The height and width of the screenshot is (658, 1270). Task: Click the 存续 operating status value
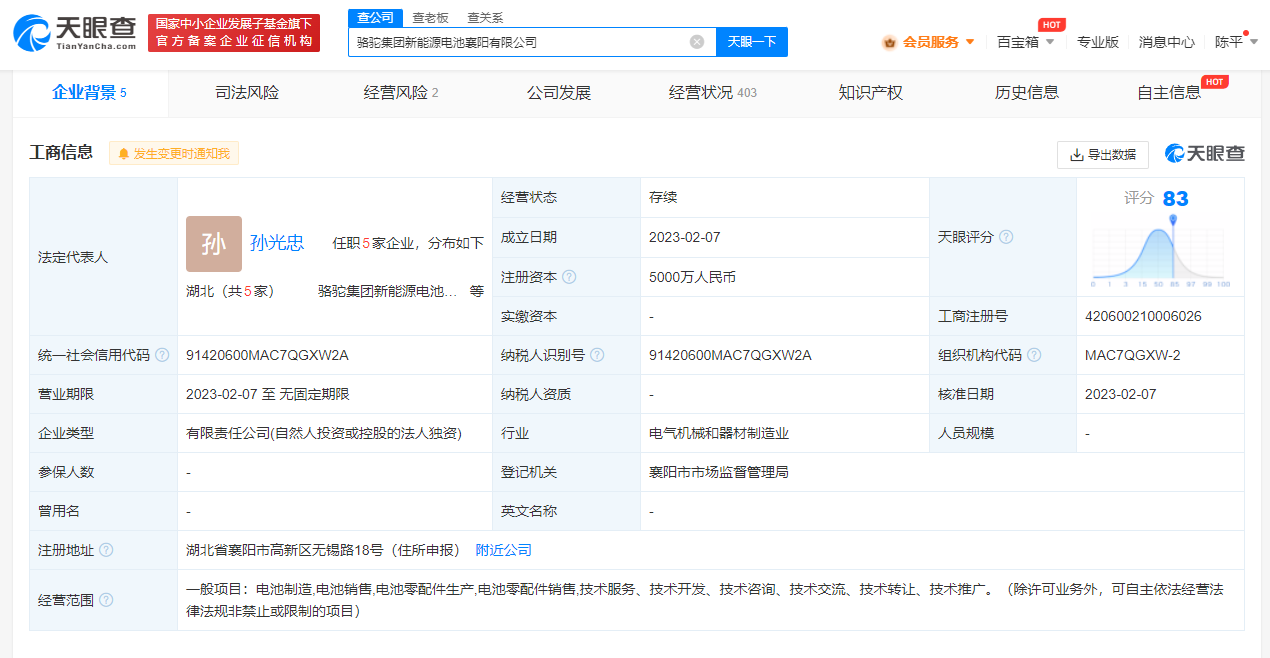(663, 198)
